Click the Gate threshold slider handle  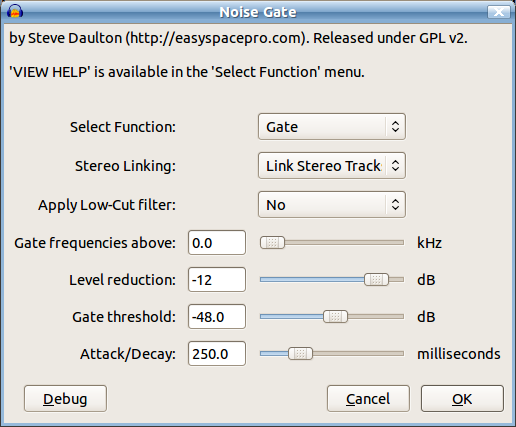[x=335, y=317]
